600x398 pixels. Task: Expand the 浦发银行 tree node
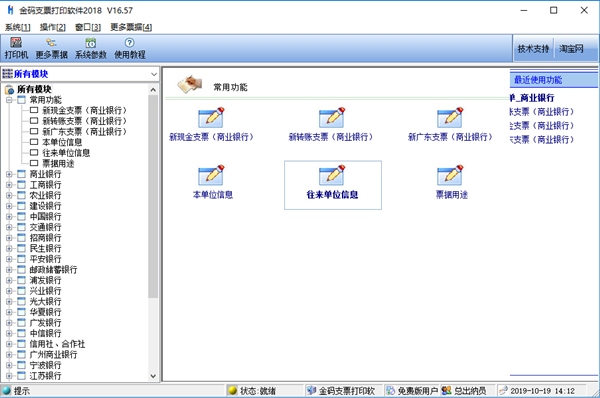click(x=9, y=281)
